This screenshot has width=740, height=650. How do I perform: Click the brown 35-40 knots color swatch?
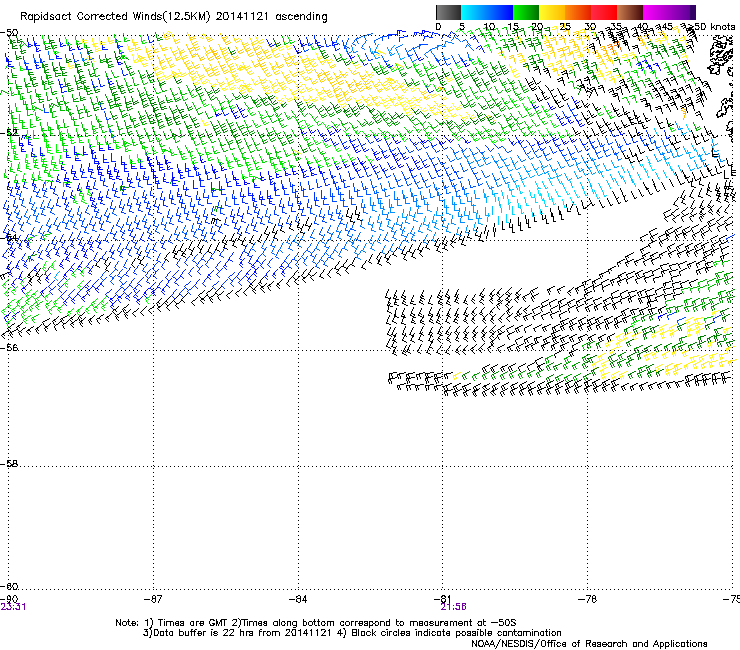pyautogui.click(x=630, y=12)
